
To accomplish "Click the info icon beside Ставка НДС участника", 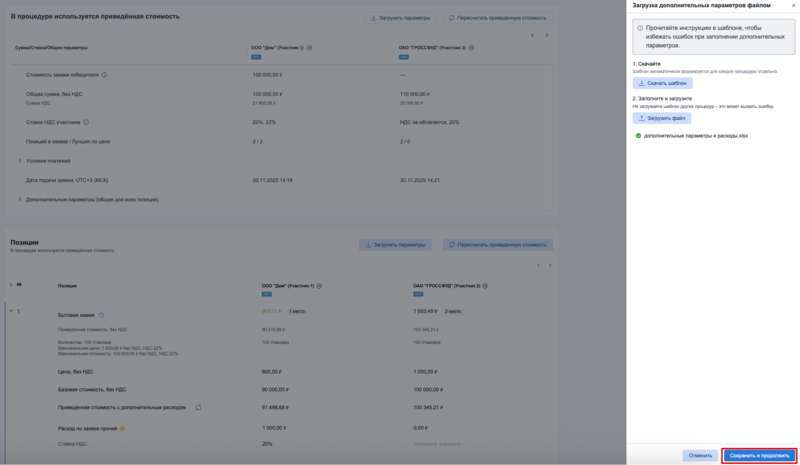I will coord(86,122).
